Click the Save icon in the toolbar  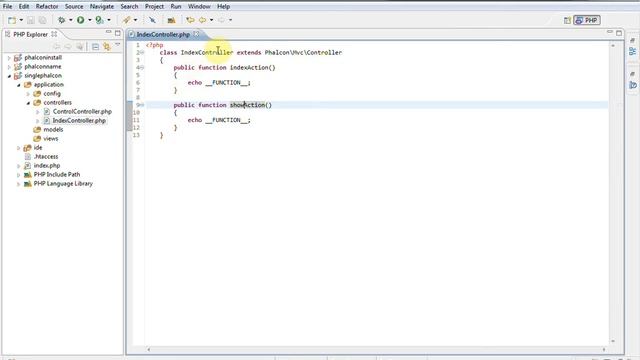pyautogui.click(x=31, y=20)
